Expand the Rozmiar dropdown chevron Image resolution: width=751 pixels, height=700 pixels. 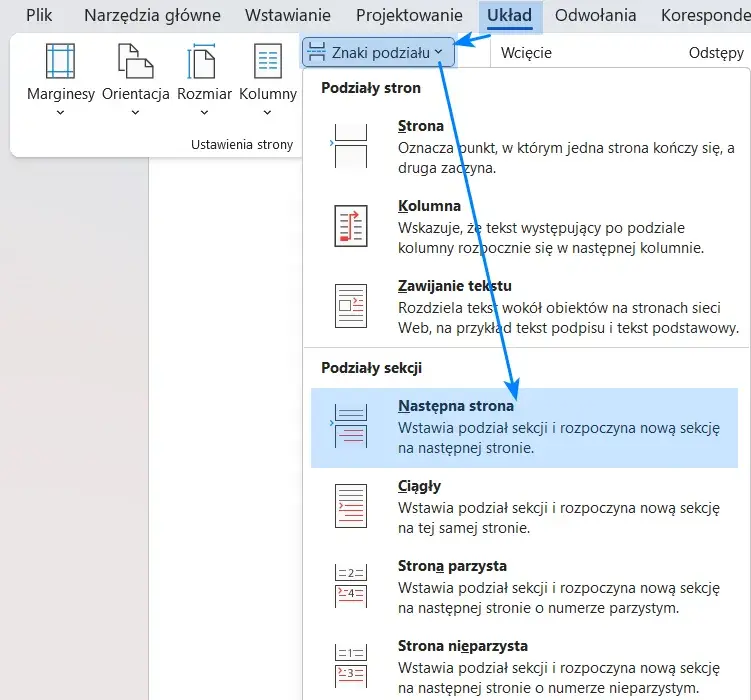click(x=205, y=113)
